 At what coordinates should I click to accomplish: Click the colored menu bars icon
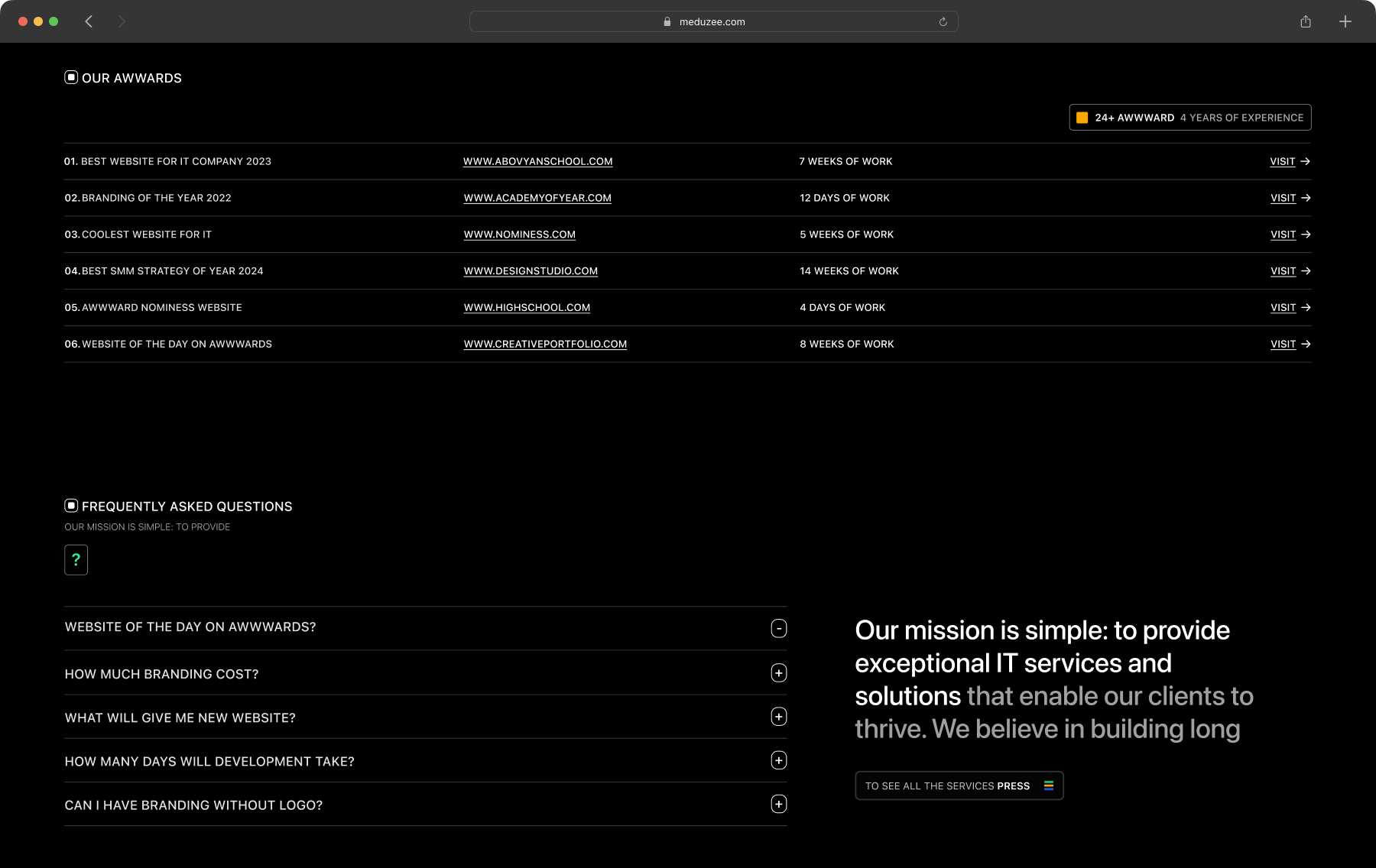1048,785
